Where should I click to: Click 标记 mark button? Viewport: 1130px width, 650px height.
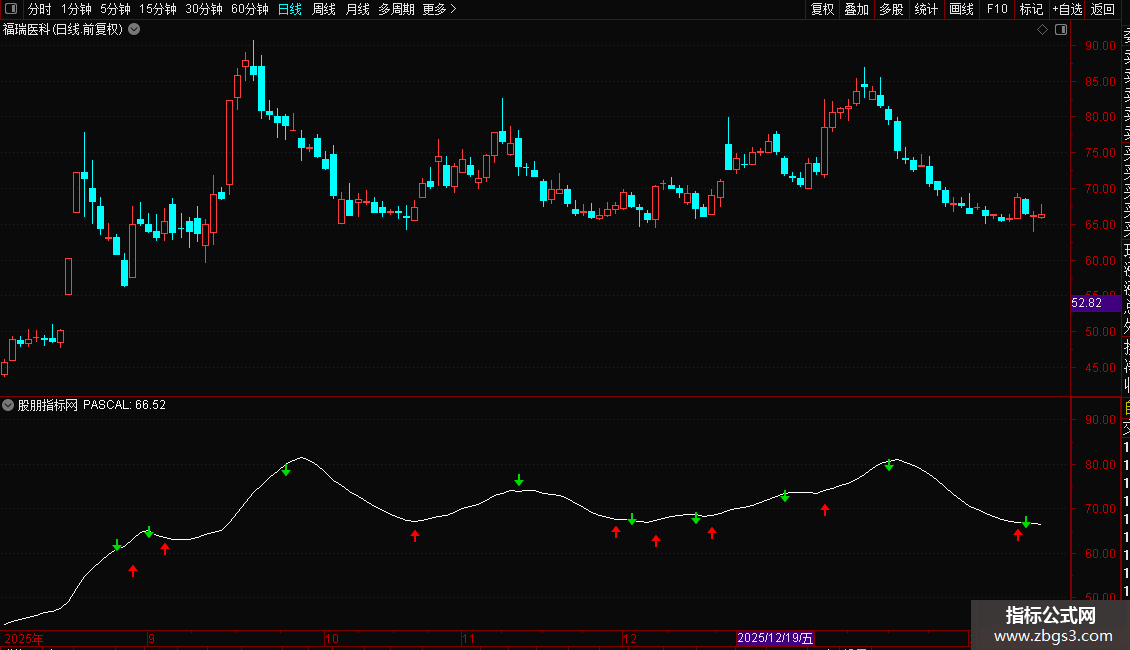[1031, 9]
